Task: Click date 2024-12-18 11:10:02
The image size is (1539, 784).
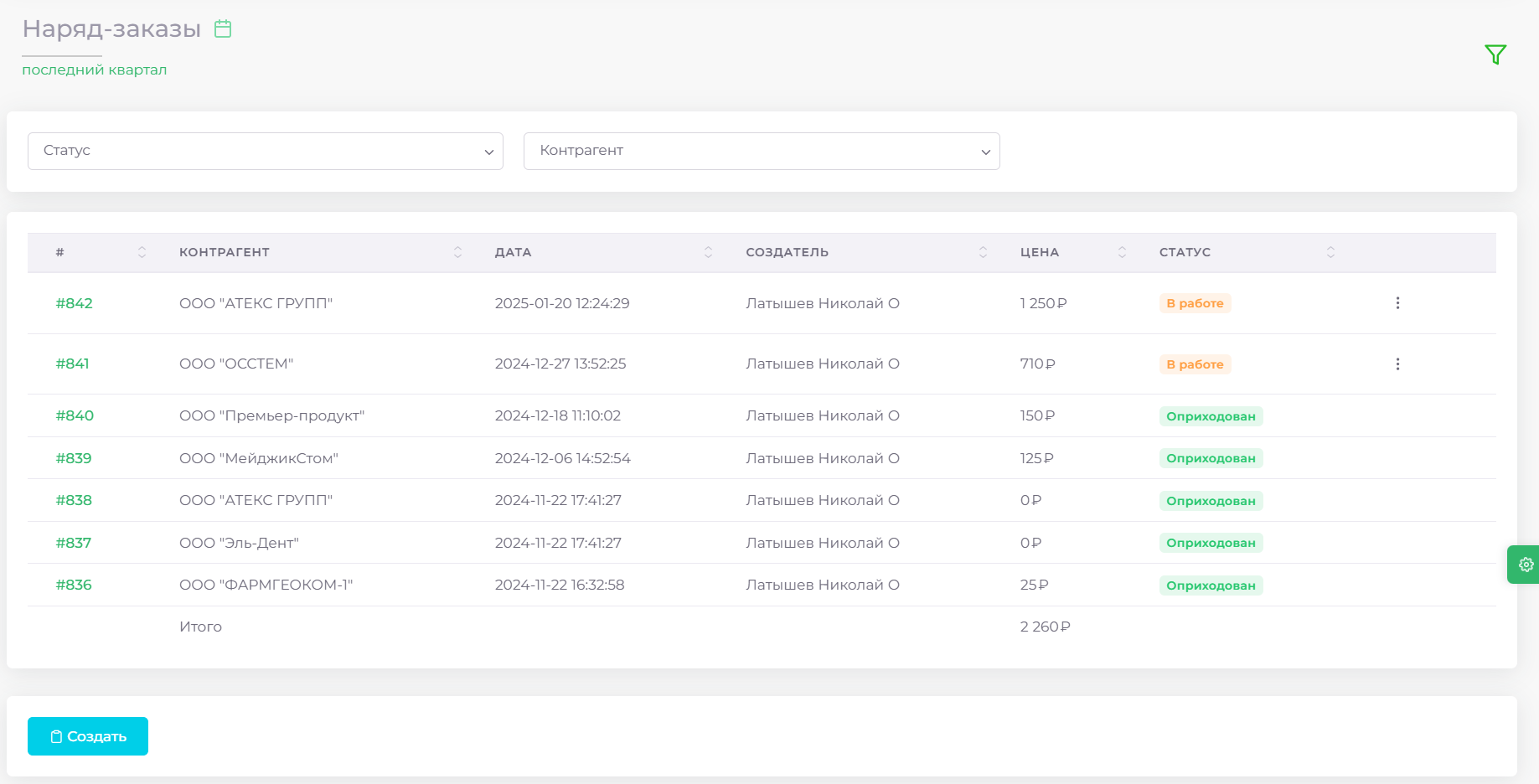Action: (x=558, y=415)
